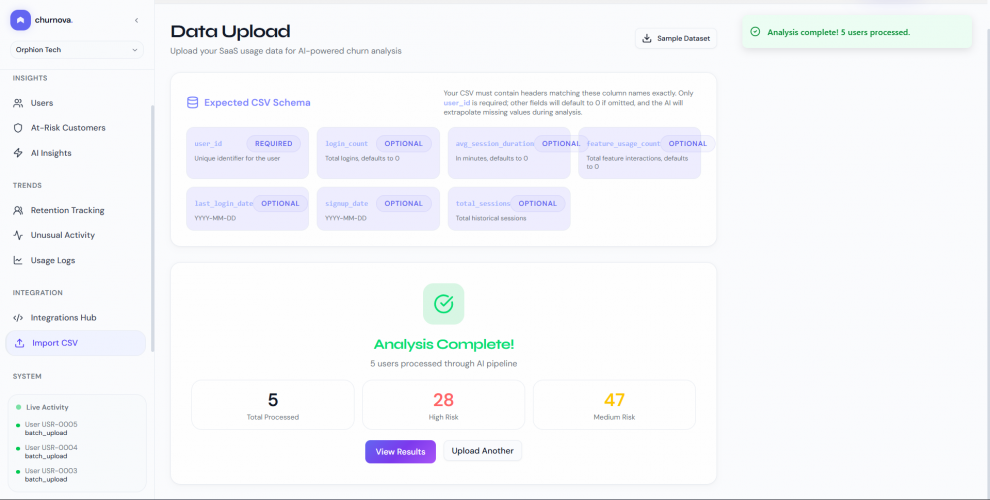
Task: Click the Data Upload page heading
Action: (230, 31)
